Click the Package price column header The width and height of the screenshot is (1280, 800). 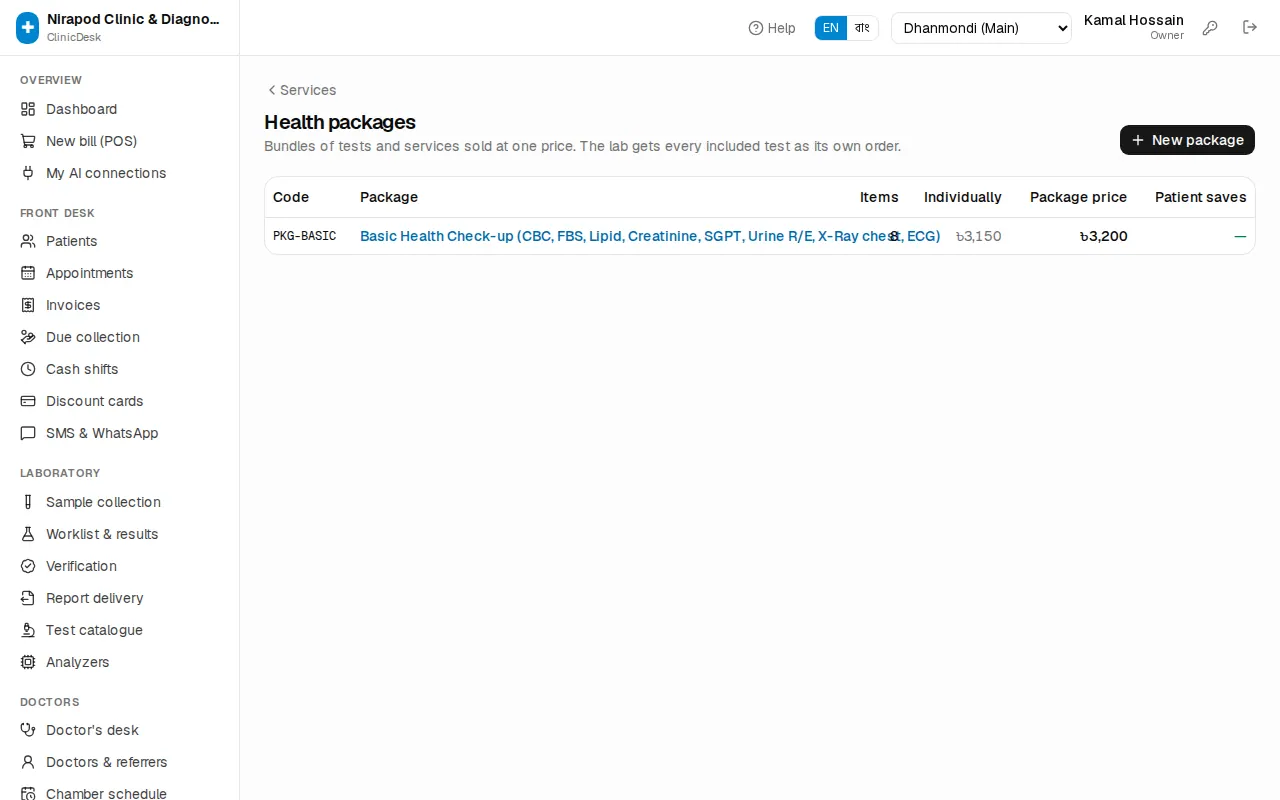(1078, 197)
